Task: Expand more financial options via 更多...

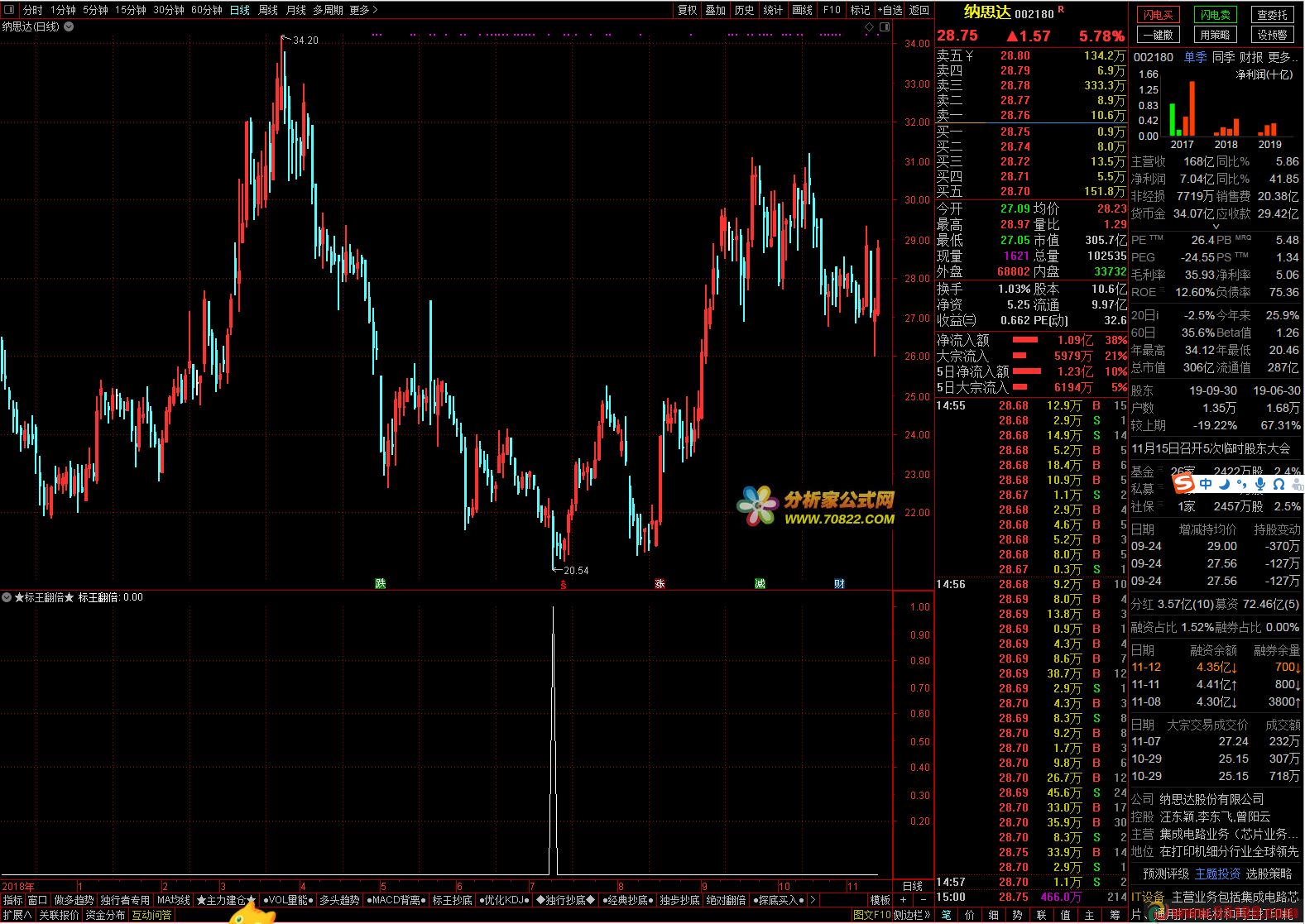Action: tap(1281, 57)
